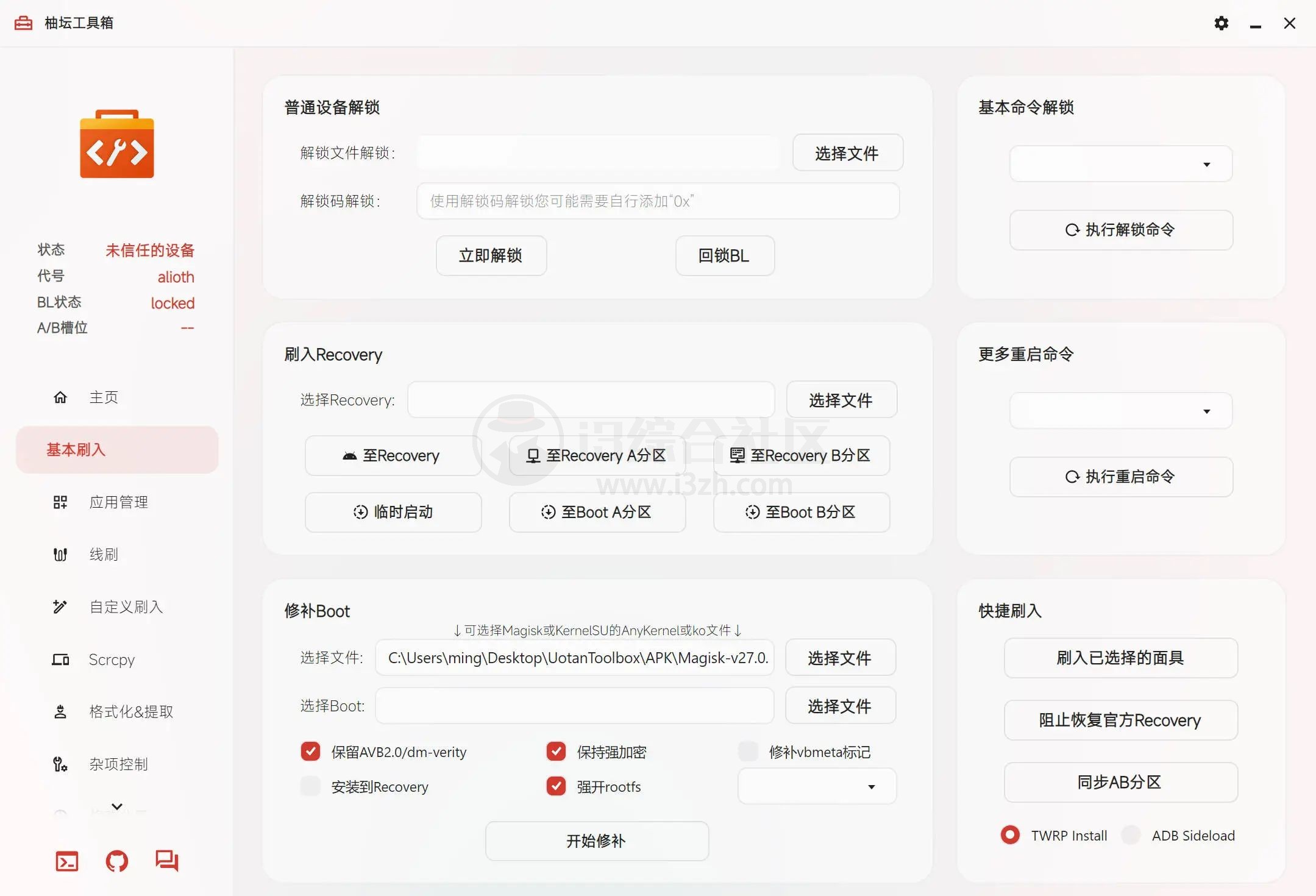Select the 基本刷入 menu item

[x=117, y=450]
